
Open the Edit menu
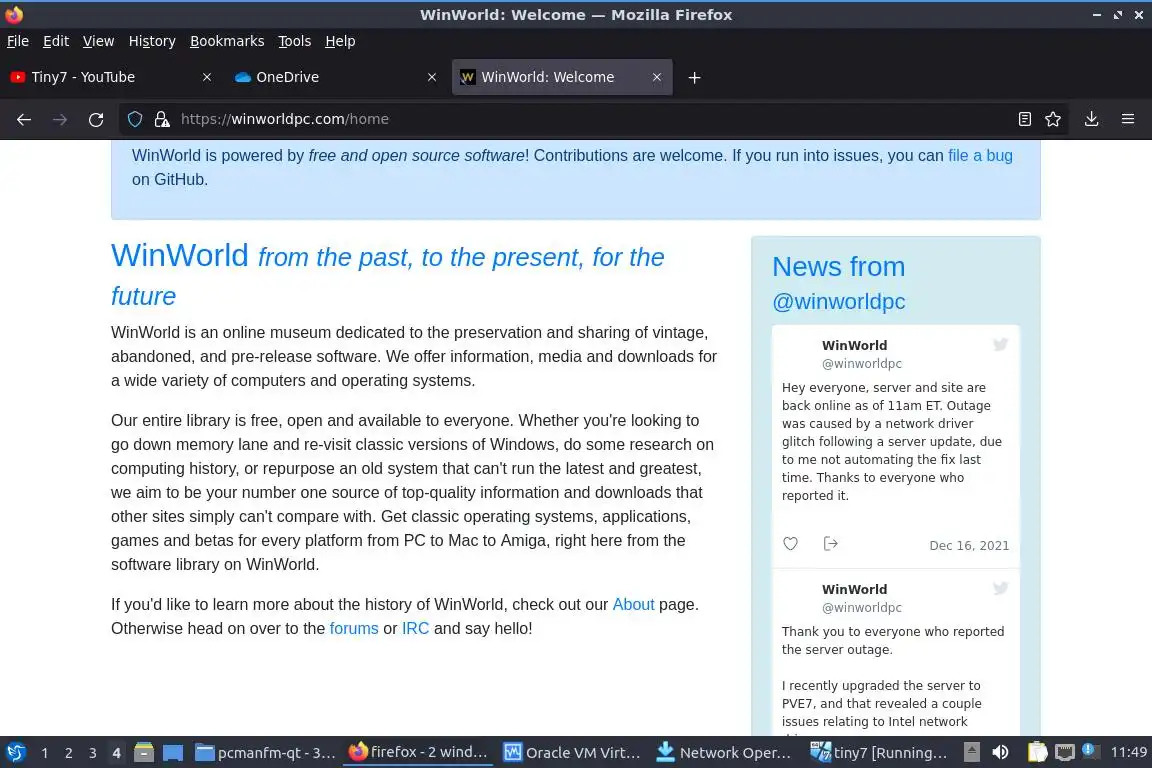(x=56, y=41)
